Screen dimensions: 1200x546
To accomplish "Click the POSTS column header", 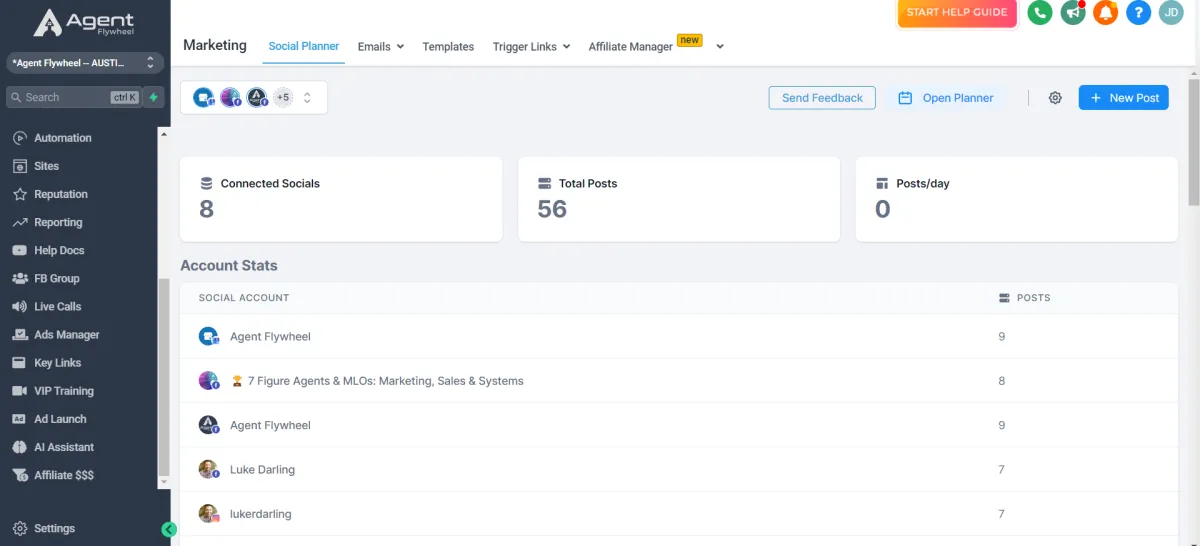I will [1025, 298].
